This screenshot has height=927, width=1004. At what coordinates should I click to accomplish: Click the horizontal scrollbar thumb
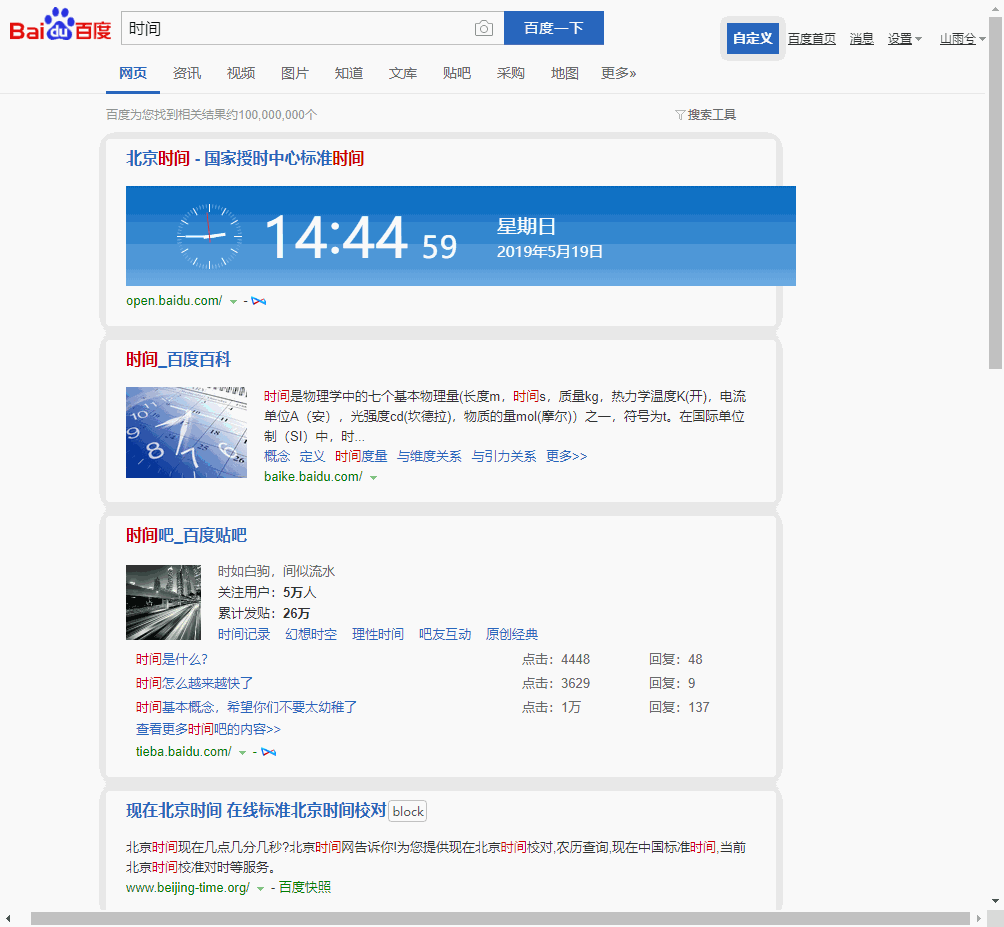click(500, 919)
